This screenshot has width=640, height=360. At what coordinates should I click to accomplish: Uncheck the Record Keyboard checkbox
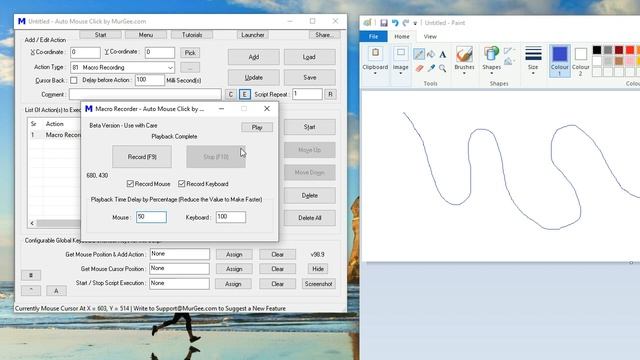182,184
